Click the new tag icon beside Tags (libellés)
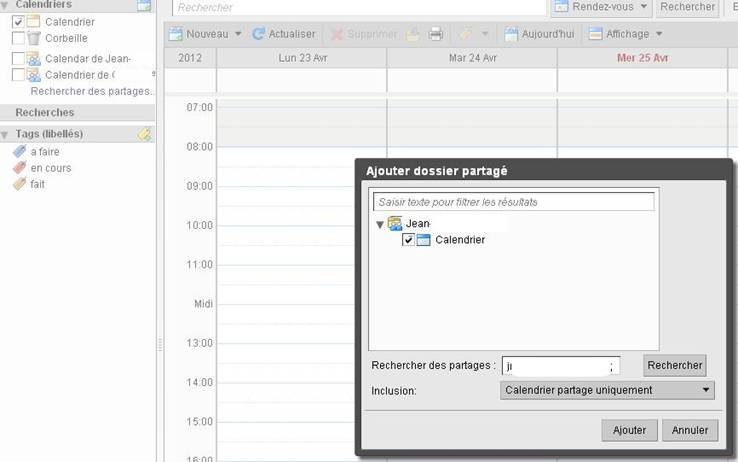738x462 pixels. 144,134
